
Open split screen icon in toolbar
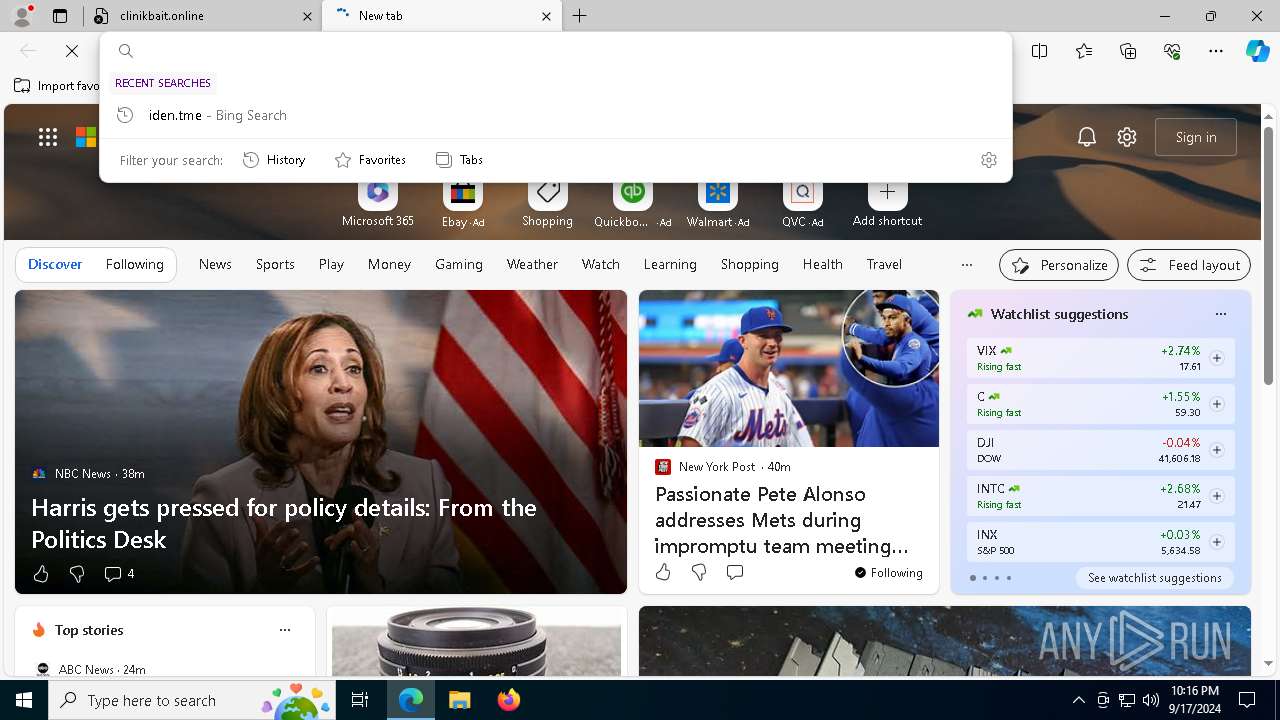pos(1040,51)
